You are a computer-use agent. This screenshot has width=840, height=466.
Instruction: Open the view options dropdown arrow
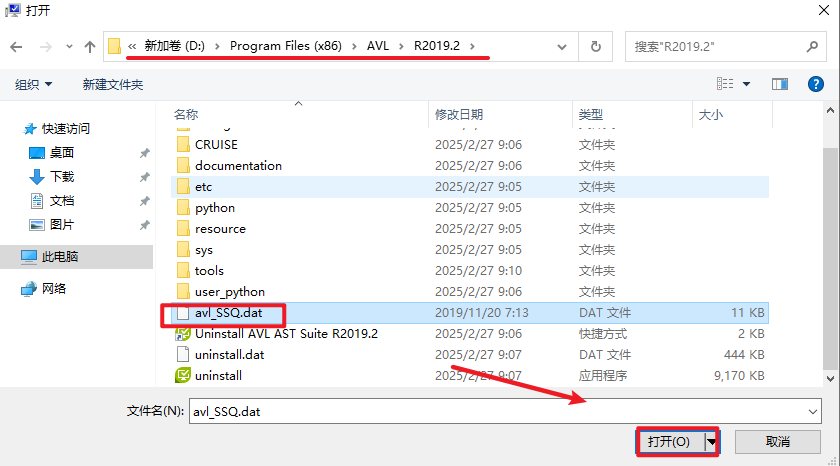coord(746,84)
